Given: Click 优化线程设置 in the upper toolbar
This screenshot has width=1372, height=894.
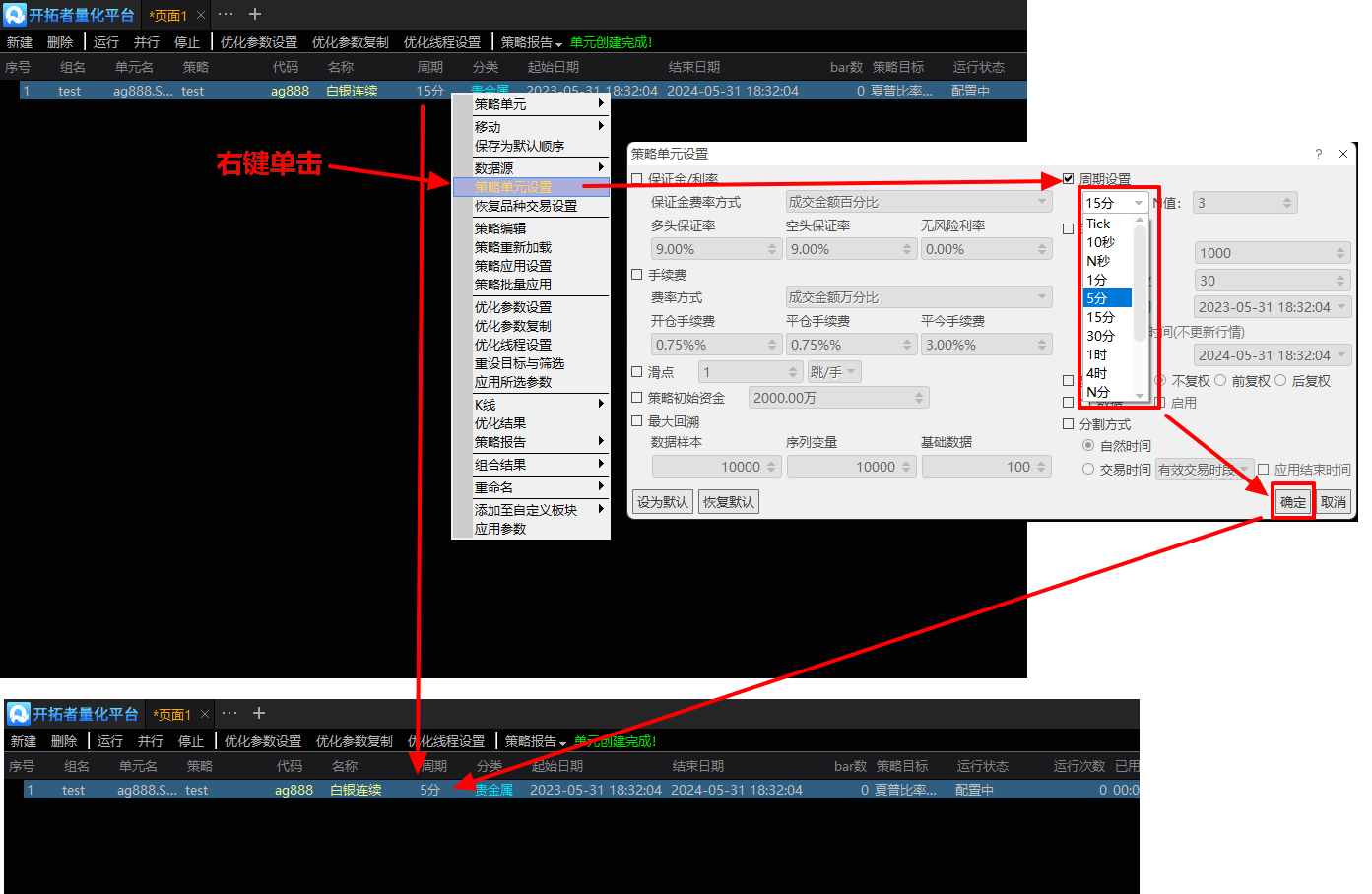Looking at the screenshot, I should 442,42.
